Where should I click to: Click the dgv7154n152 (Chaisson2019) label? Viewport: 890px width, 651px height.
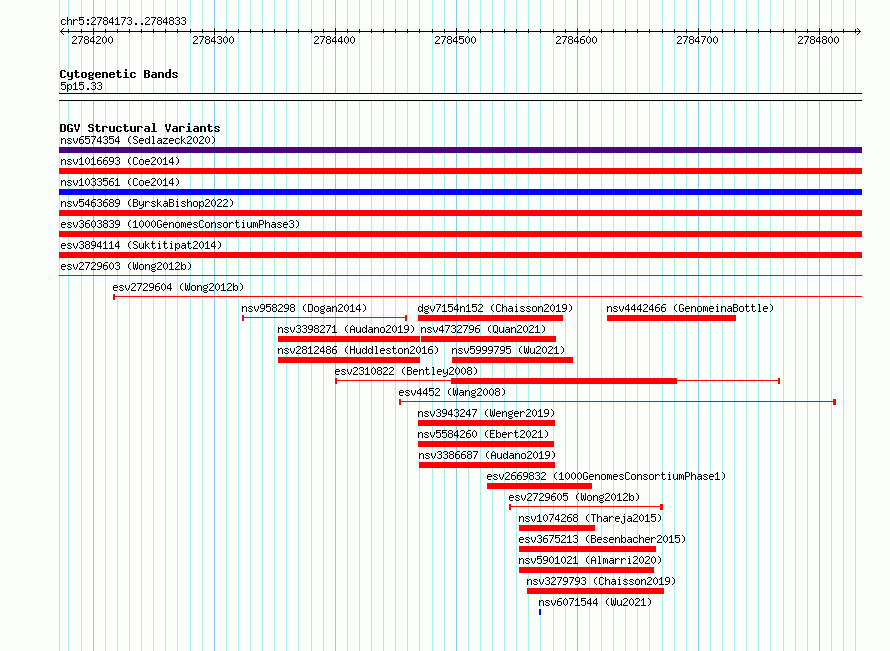tap(495, 308)
